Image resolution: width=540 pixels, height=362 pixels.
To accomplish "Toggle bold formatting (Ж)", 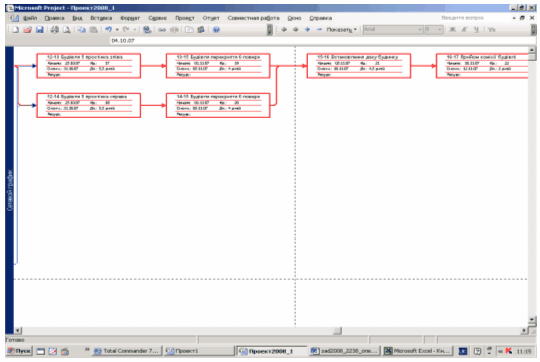I will coord(453,30).
